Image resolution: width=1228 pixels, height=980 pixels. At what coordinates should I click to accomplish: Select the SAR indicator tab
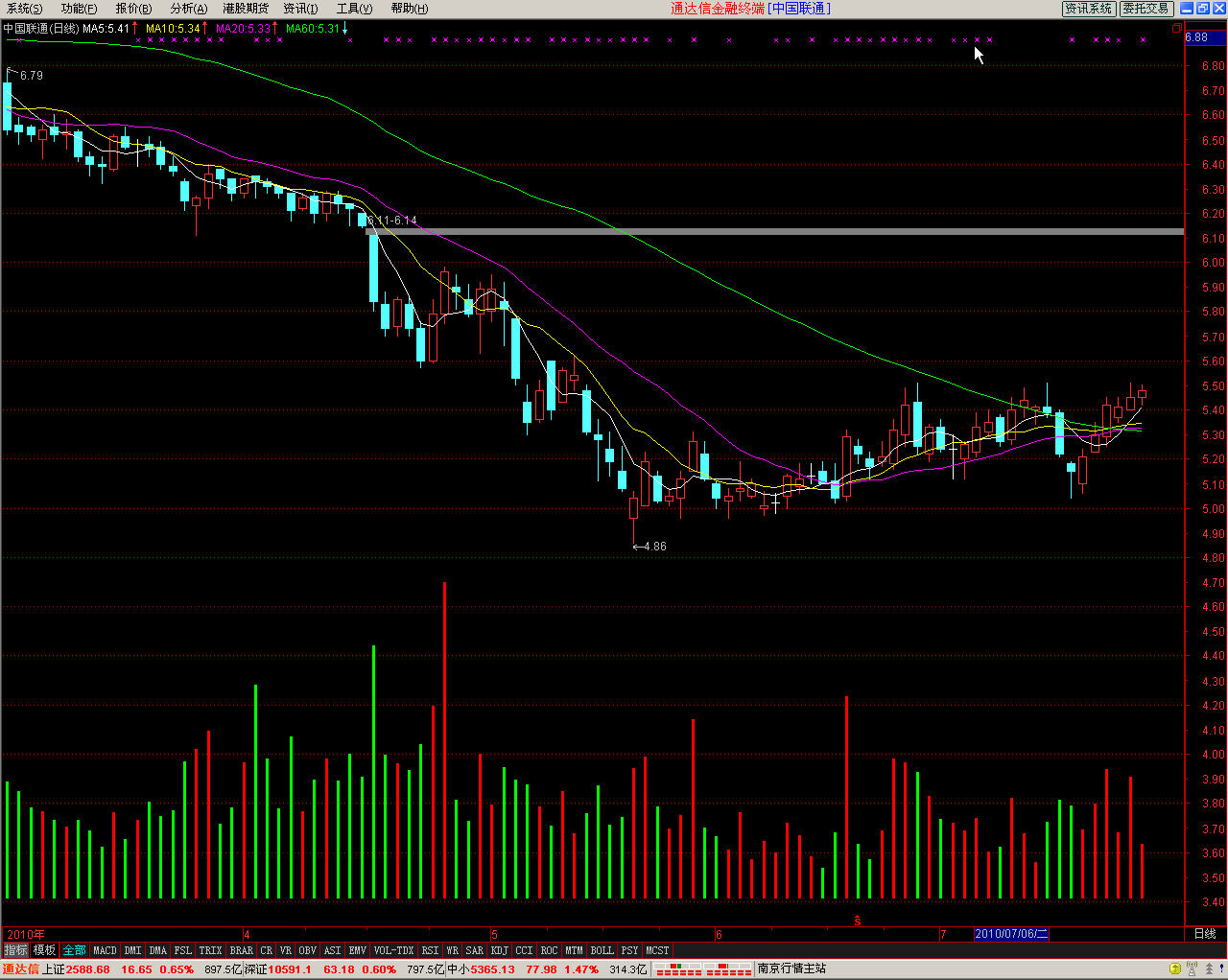(475, 950)
